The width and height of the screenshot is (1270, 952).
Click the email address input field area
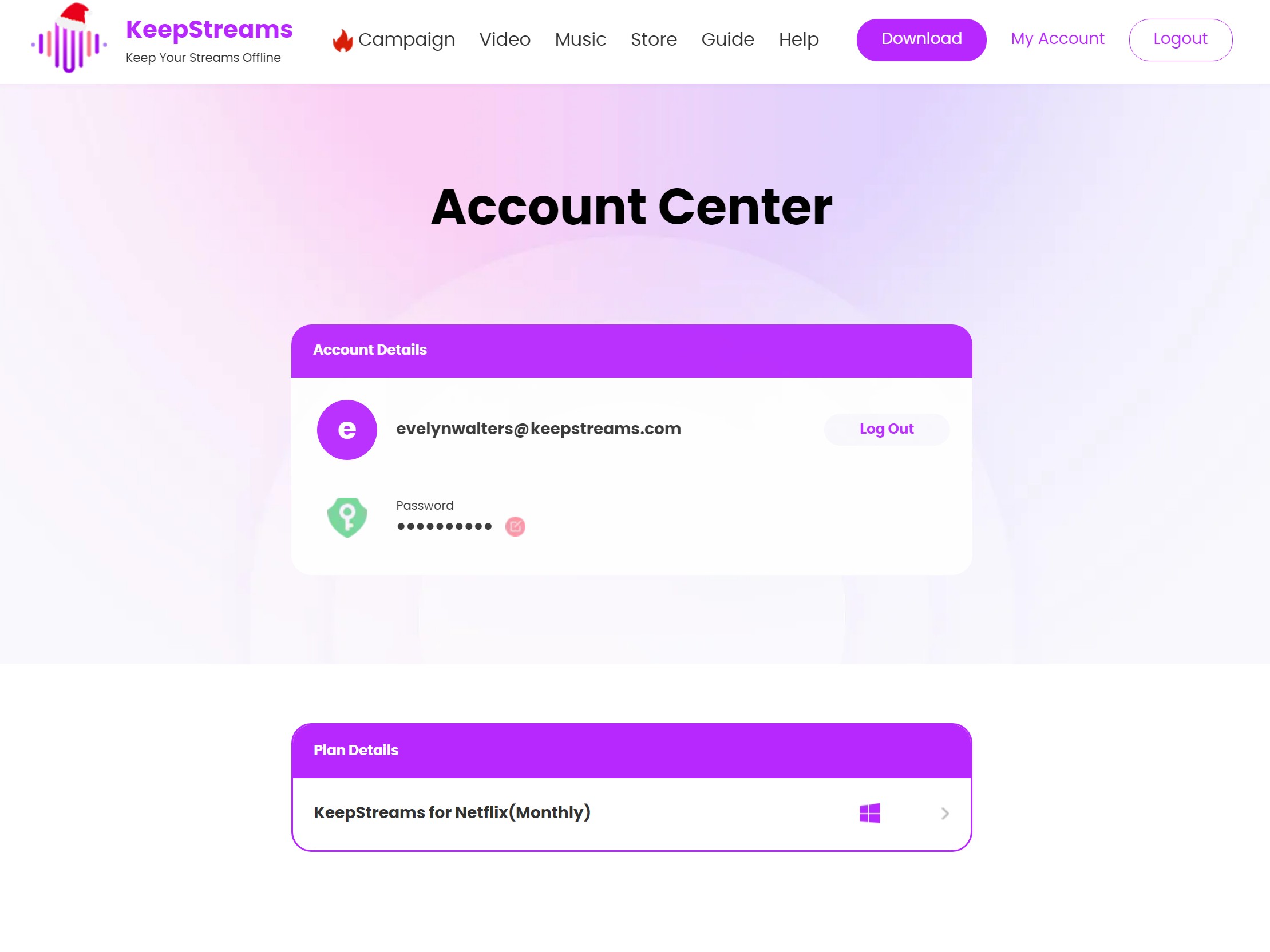click(x=538, y=429)
